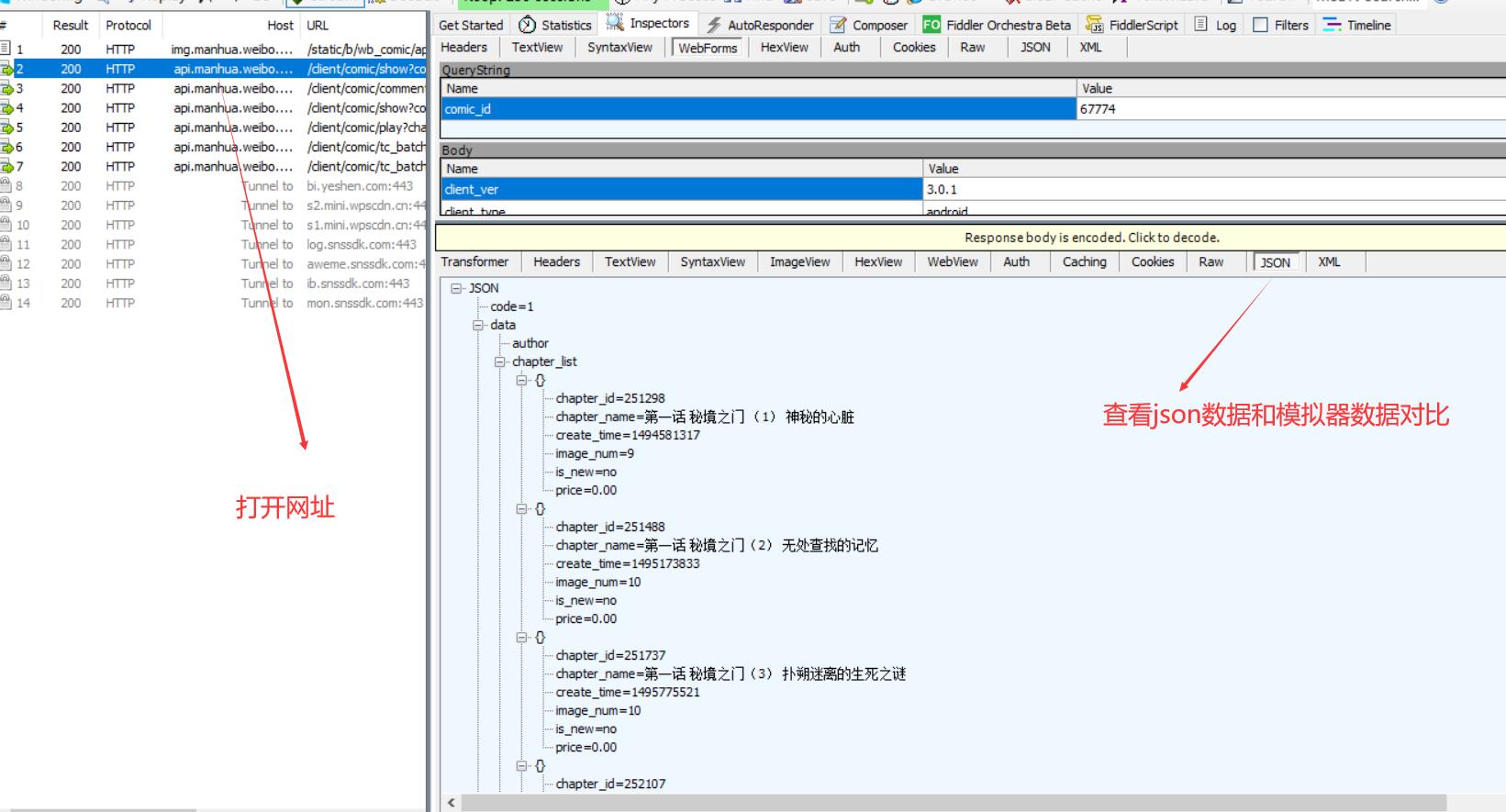Collapse object containing chapter_id=251488
The height and width of the screenshot is (812, 1506).
point(521,508)
